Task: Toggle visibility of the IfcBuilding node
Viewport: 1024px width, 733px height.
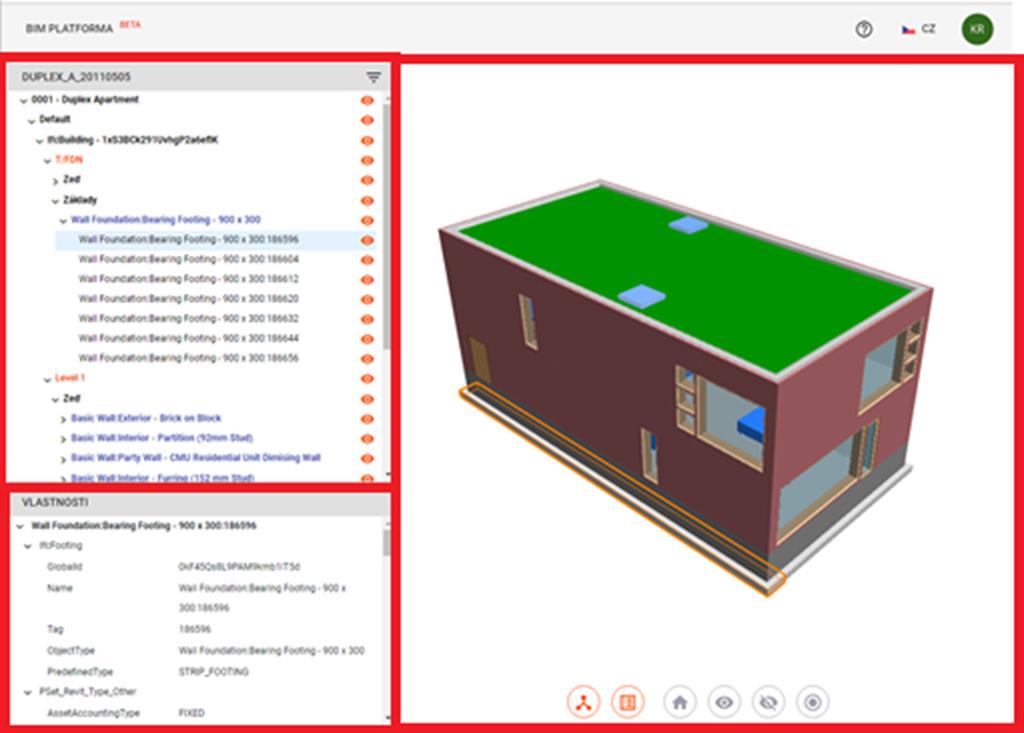Action: (368, 140)
